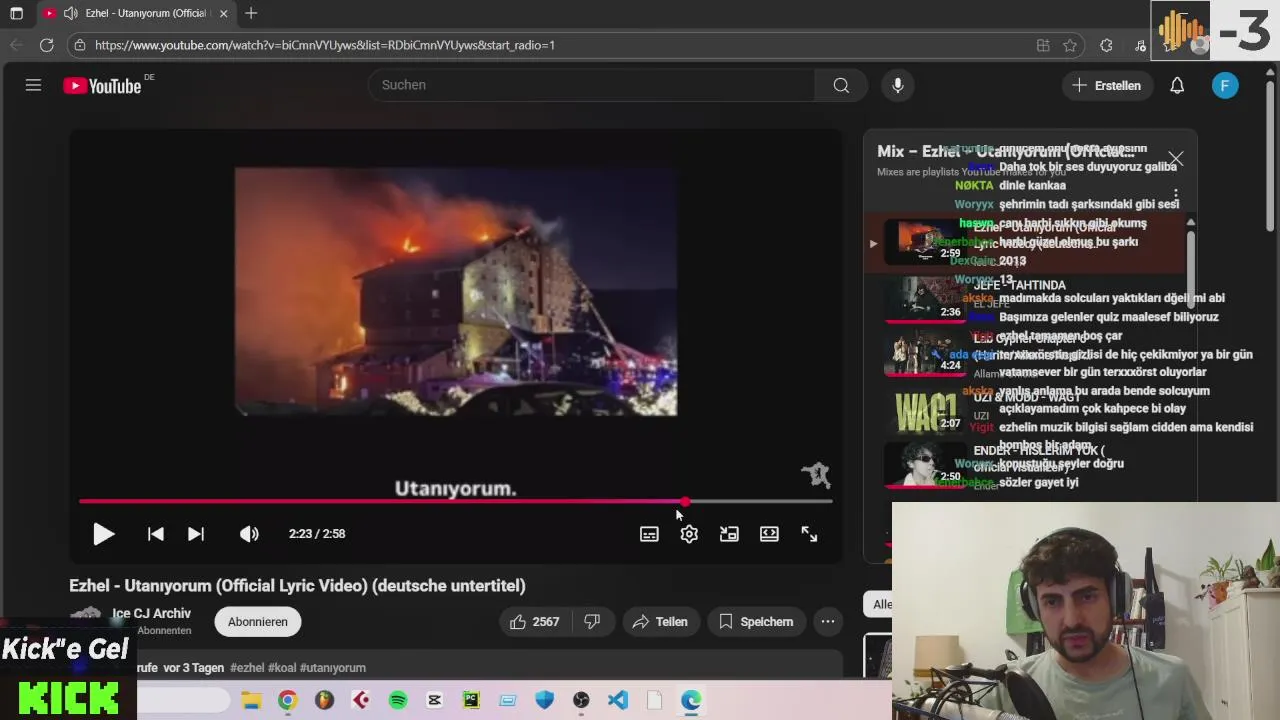Skip to the previous video
This screenshot has width=1280, height=720.
[155, 534]
